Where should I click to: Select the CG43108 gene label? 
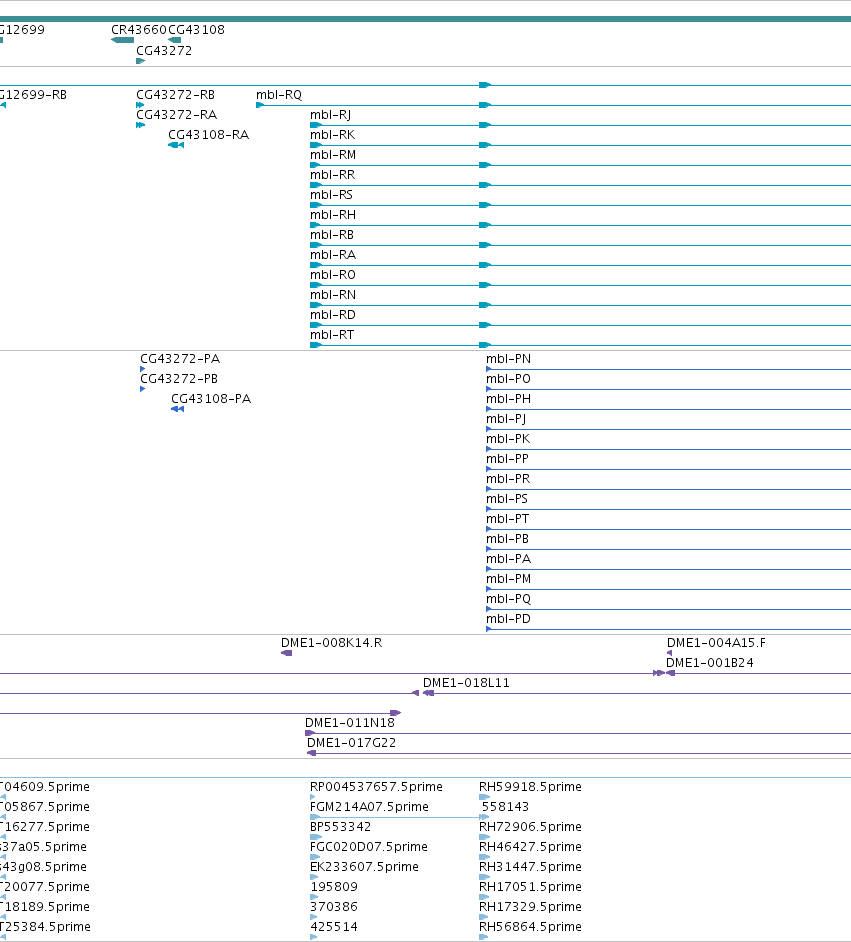point(196,29)
